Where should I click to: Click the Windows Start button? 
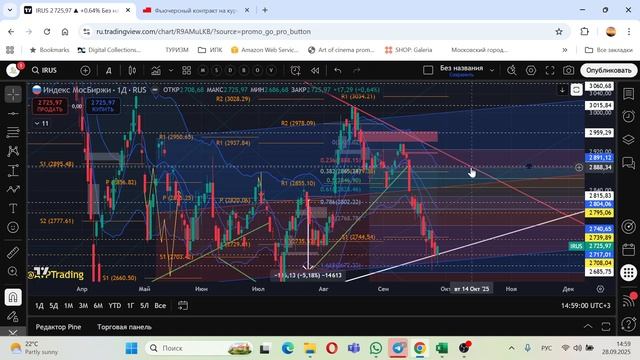pos(131,348)
